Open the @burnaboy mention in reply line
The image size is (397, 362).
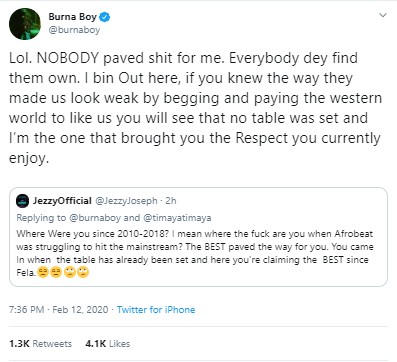(95, 218)
